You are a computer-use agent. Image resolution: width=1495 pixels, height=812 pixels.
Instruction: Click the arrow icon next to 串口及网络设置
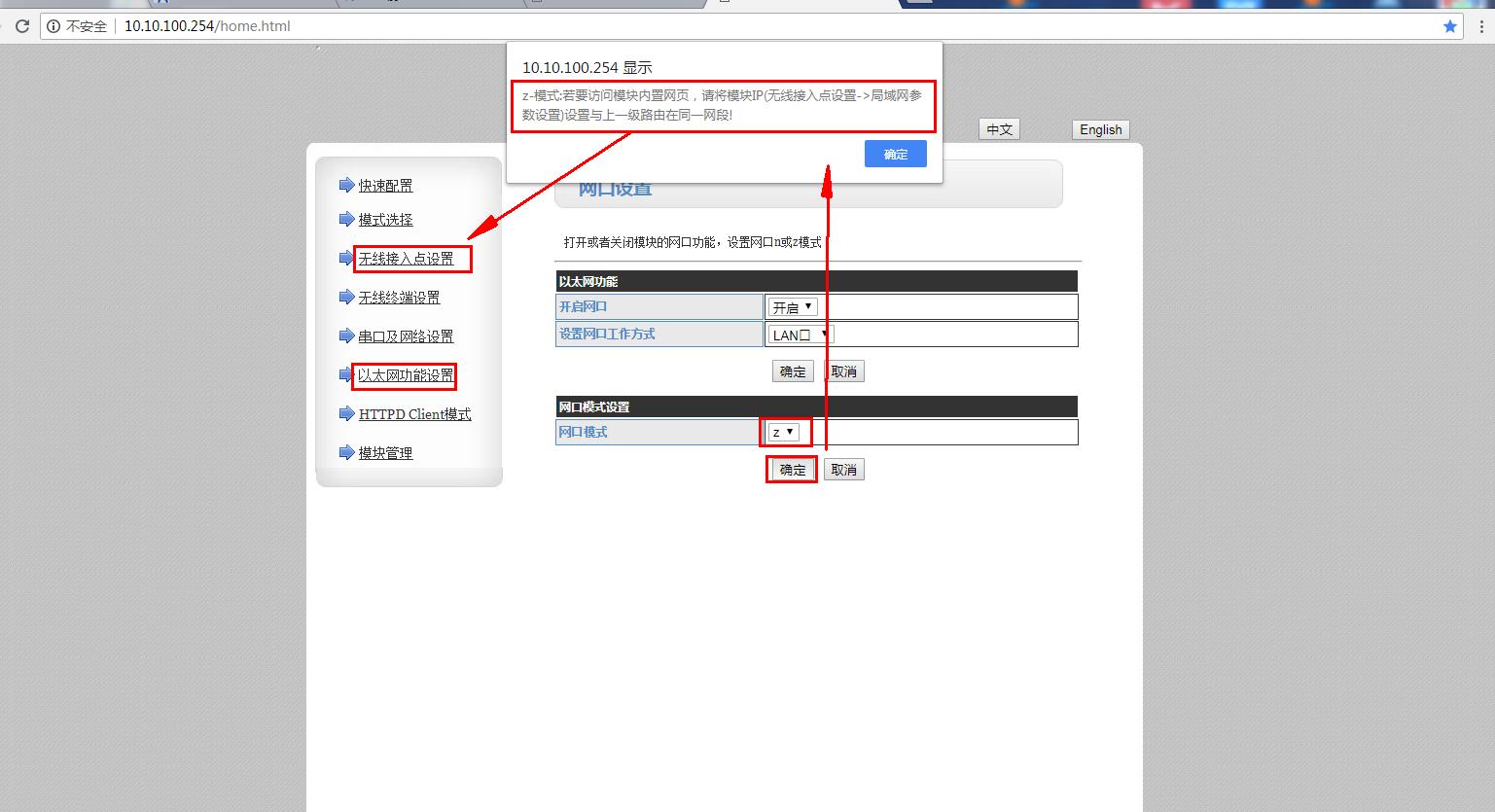click(x=345, y=335)
